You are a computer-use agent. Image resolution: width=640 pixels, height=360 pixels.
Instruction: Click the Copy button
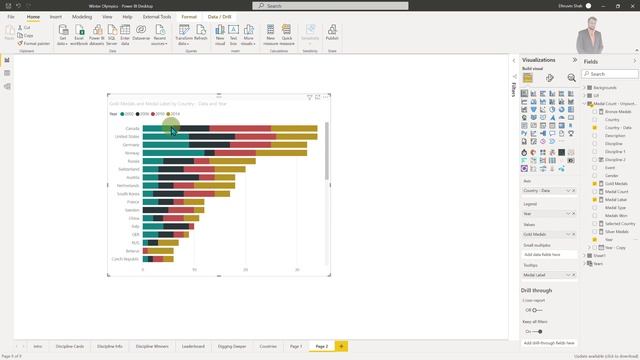coord(25,36)
